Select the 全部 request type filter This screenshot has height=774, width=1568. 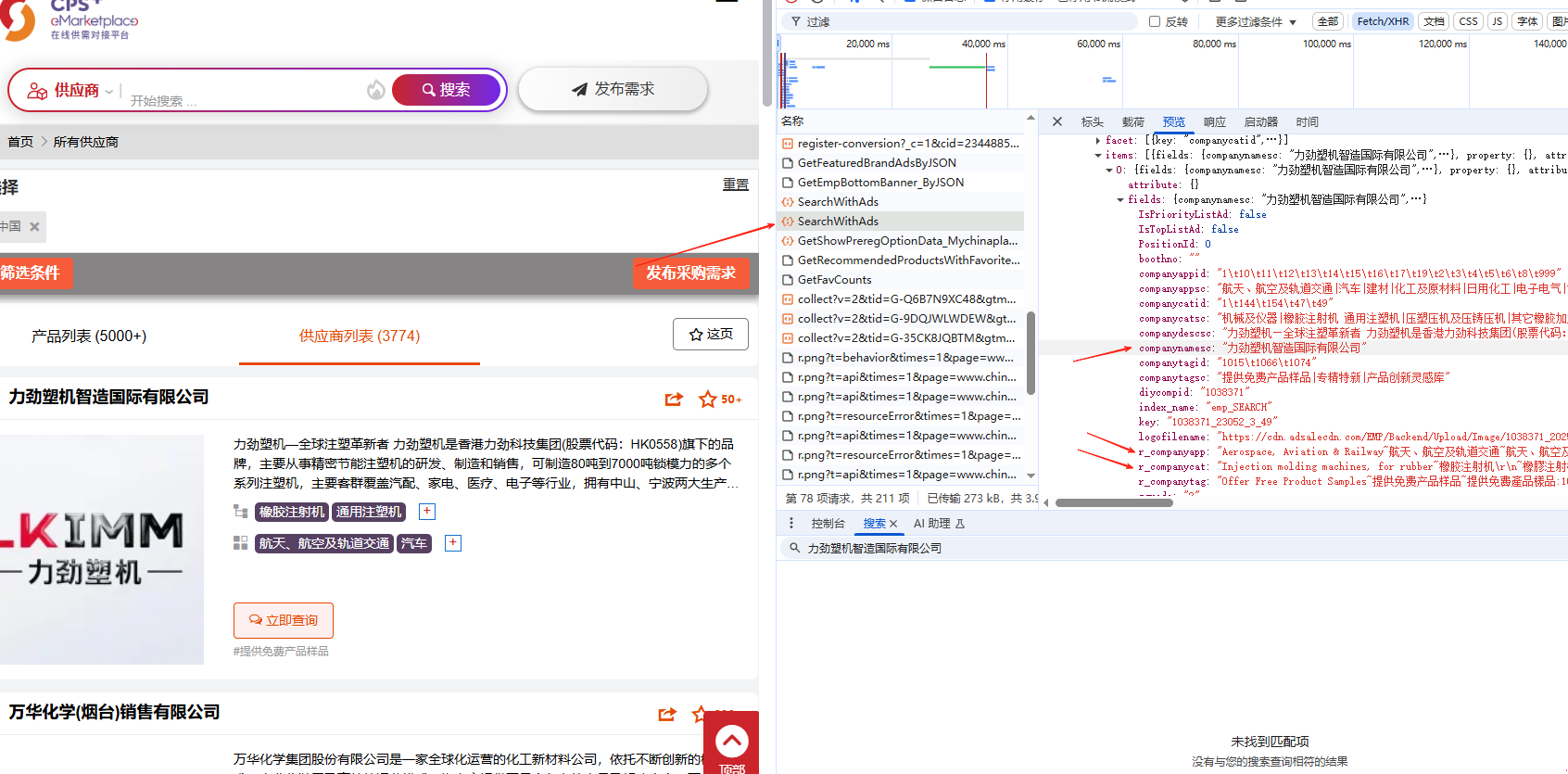pyautogui.click(x=1328, y=21)
